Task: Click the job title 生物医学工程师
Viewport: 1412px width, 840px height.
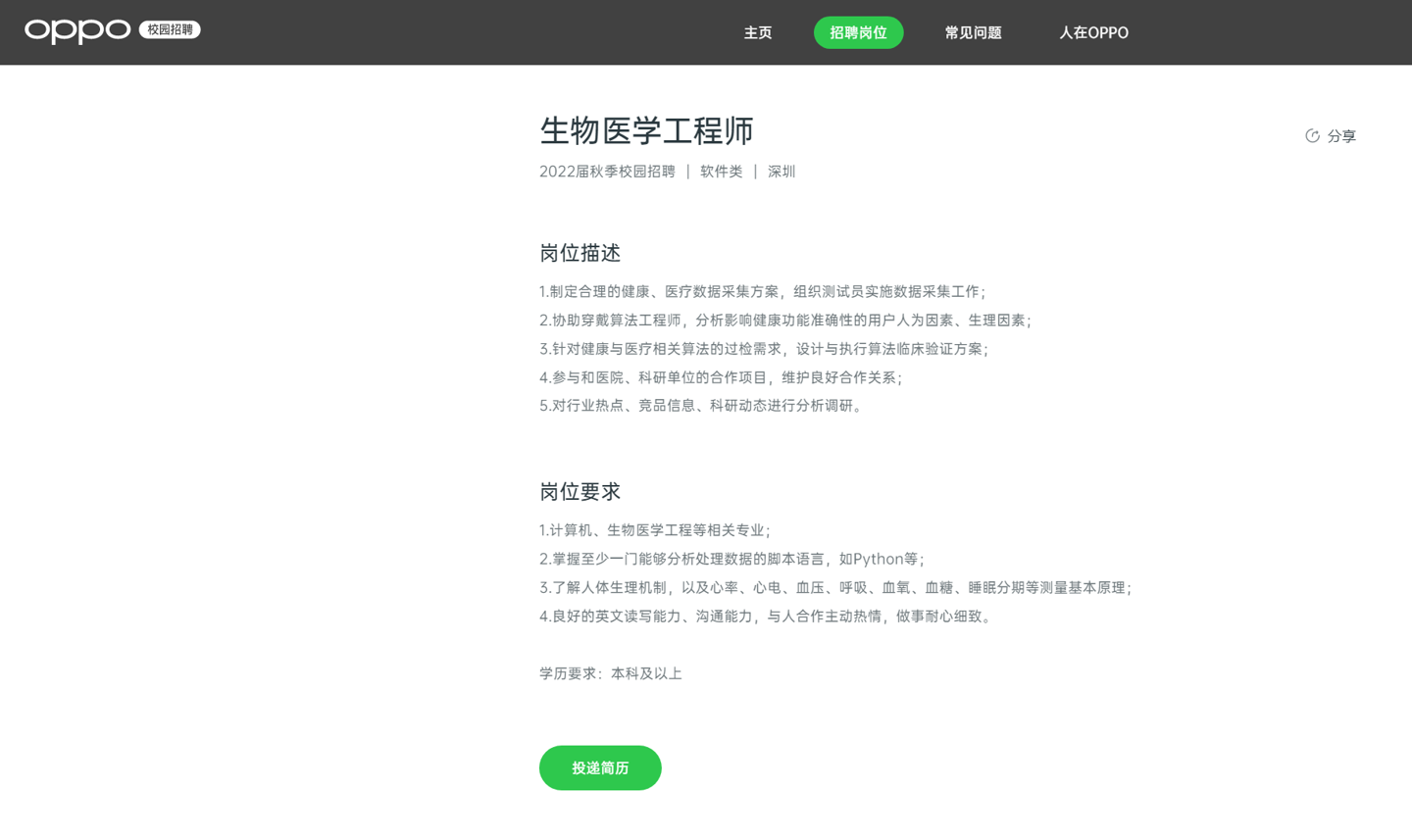Action: [x=645, y=131]
